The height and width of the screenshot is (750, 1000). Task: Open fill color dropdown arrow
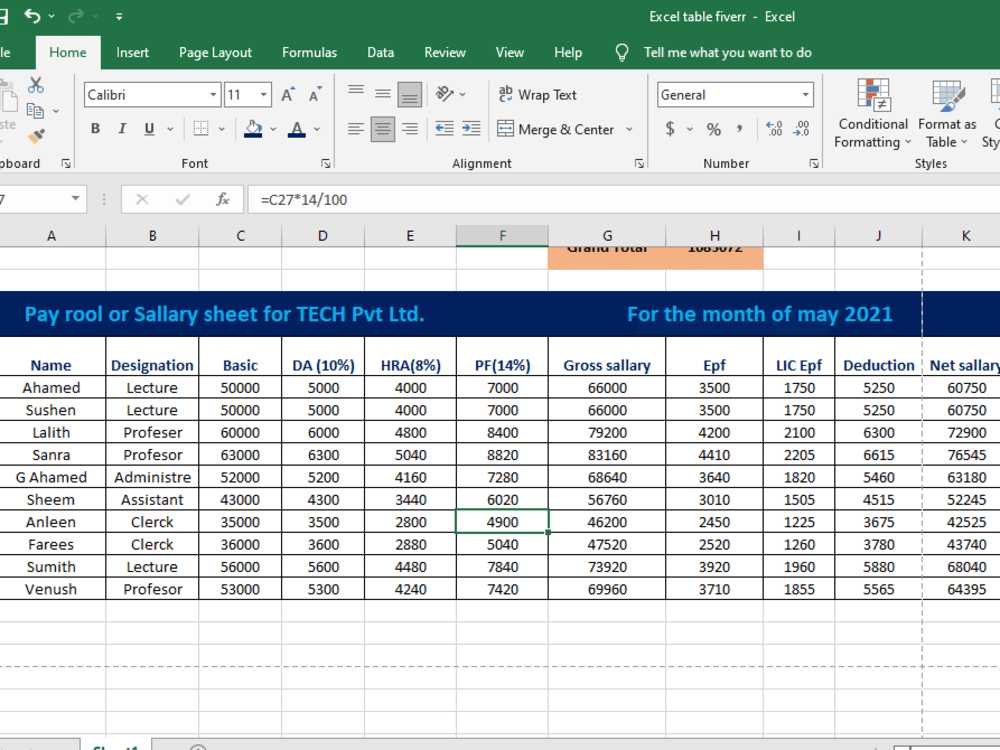(273, 129)
